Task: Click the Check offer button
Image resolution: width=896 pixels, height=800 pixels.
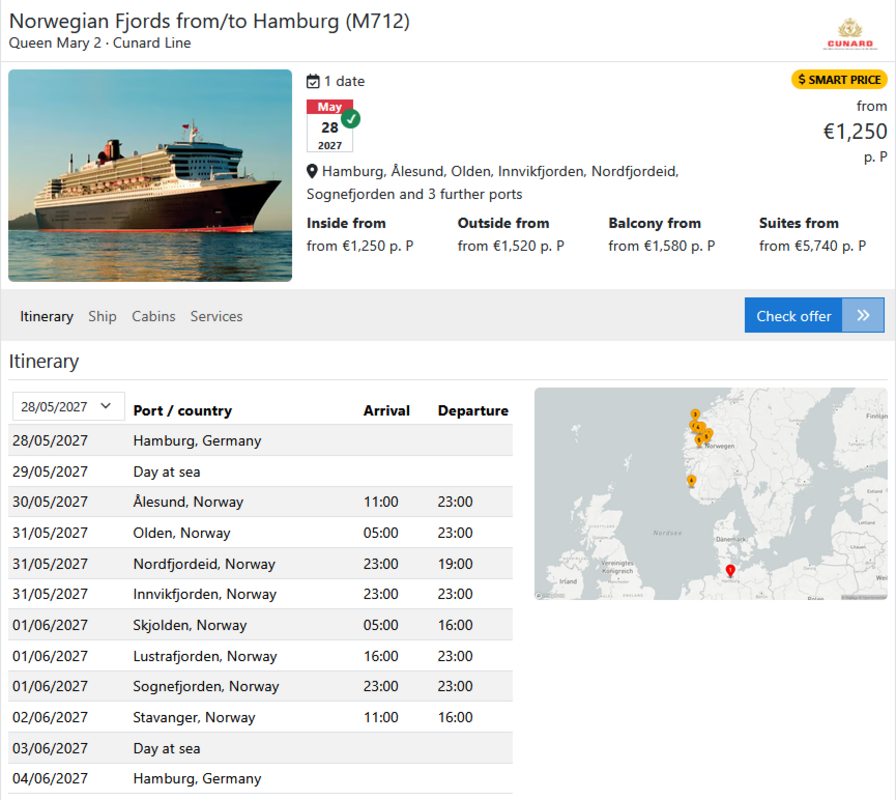Action: coord(814,315)
